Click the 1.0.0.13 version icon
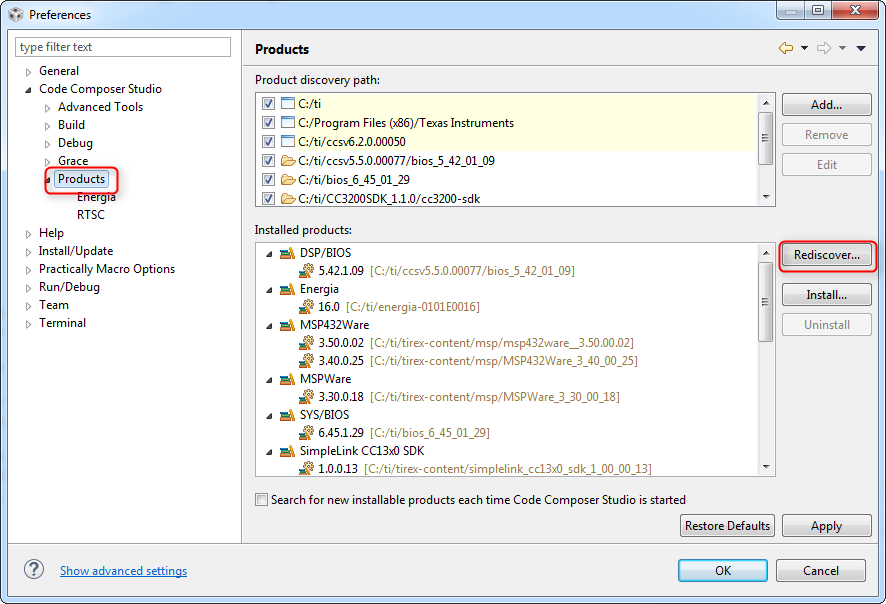 point(306,468)
